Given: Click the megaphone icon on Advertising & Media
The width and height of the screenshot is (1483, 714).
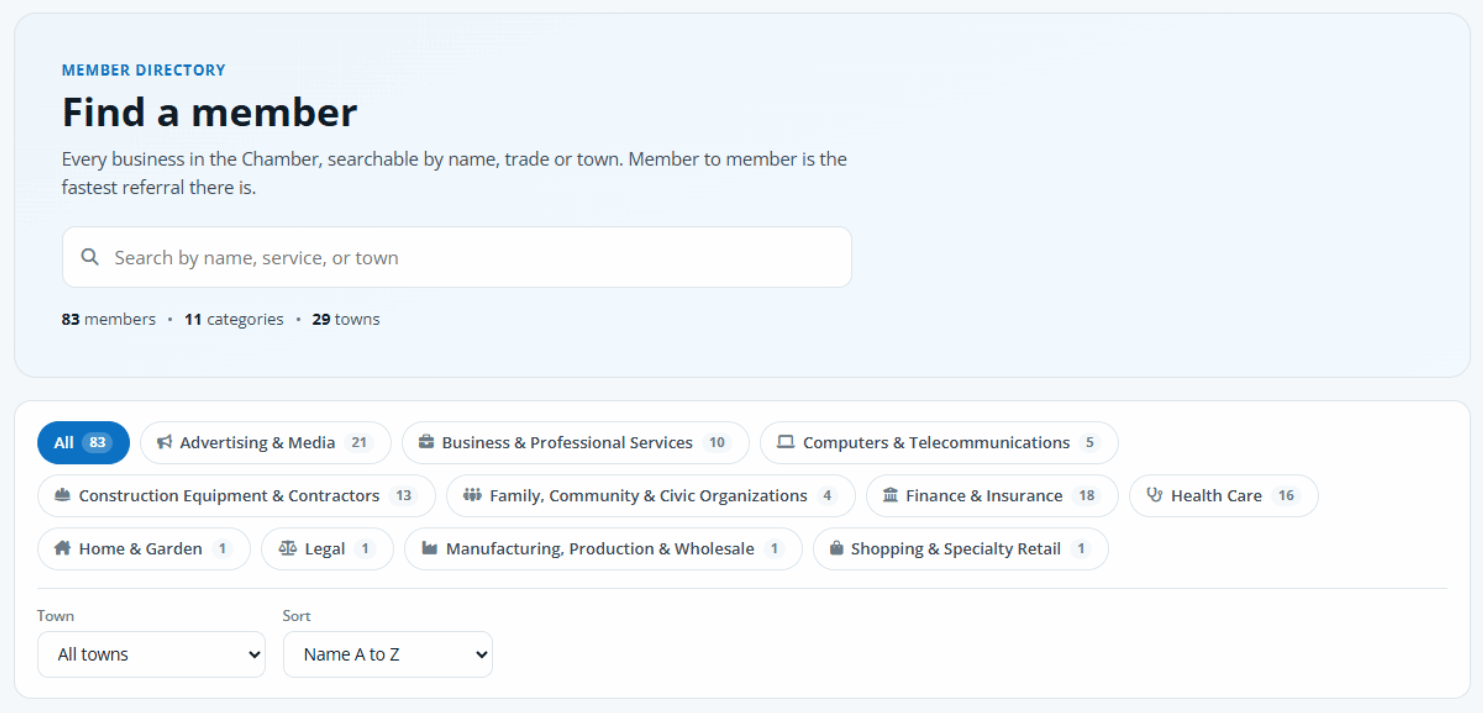Looking at the screenshot, I should pos(165,442).
